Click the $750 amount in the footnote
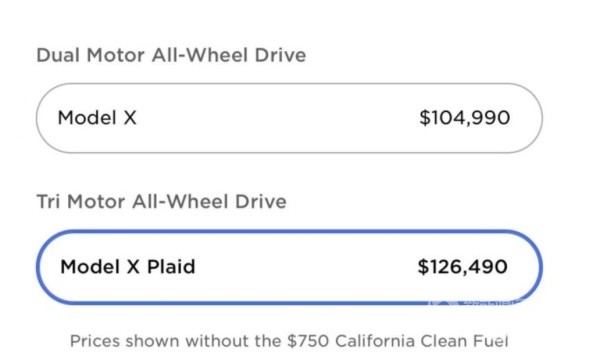 pyautogui.click(x=308, y=341)
